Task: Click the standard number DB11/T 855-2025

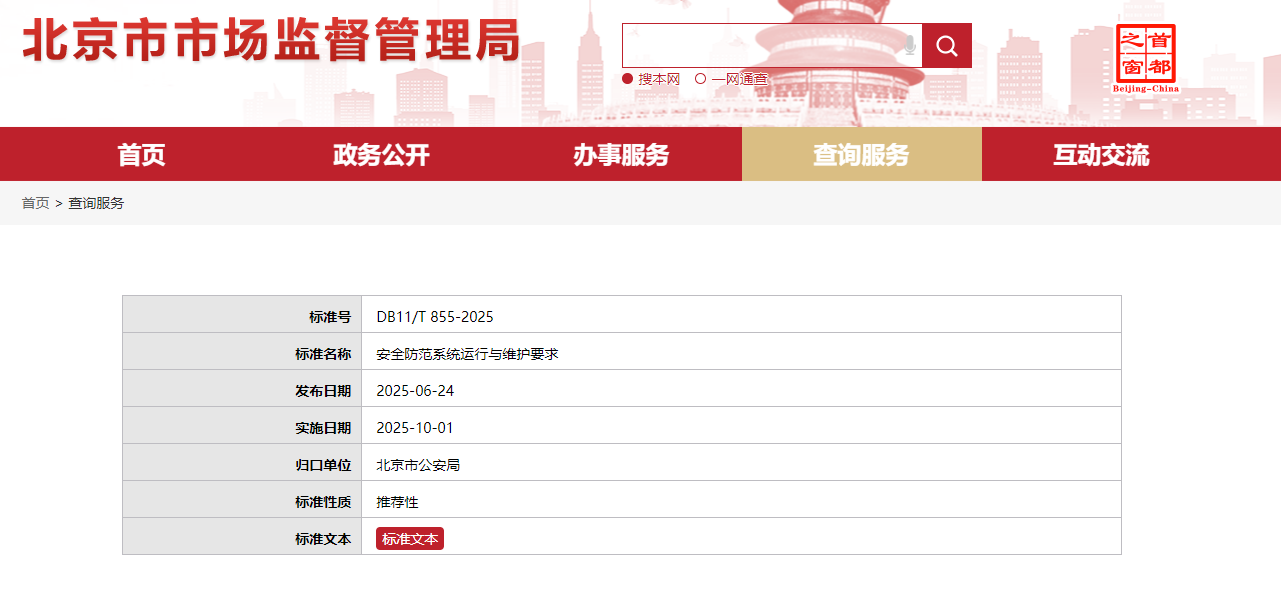Action: 435,317
